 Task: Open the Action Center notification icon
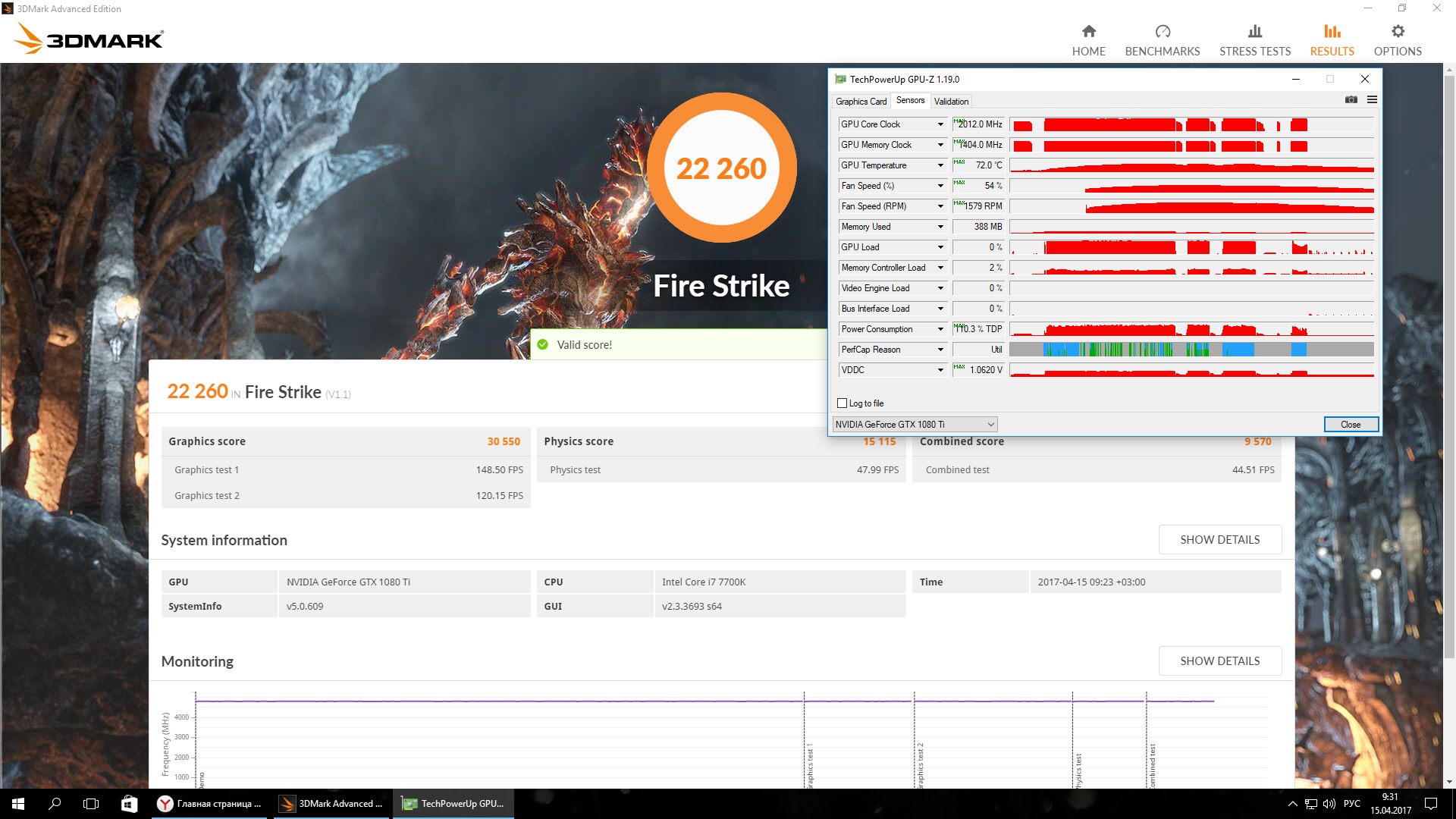1431,804
